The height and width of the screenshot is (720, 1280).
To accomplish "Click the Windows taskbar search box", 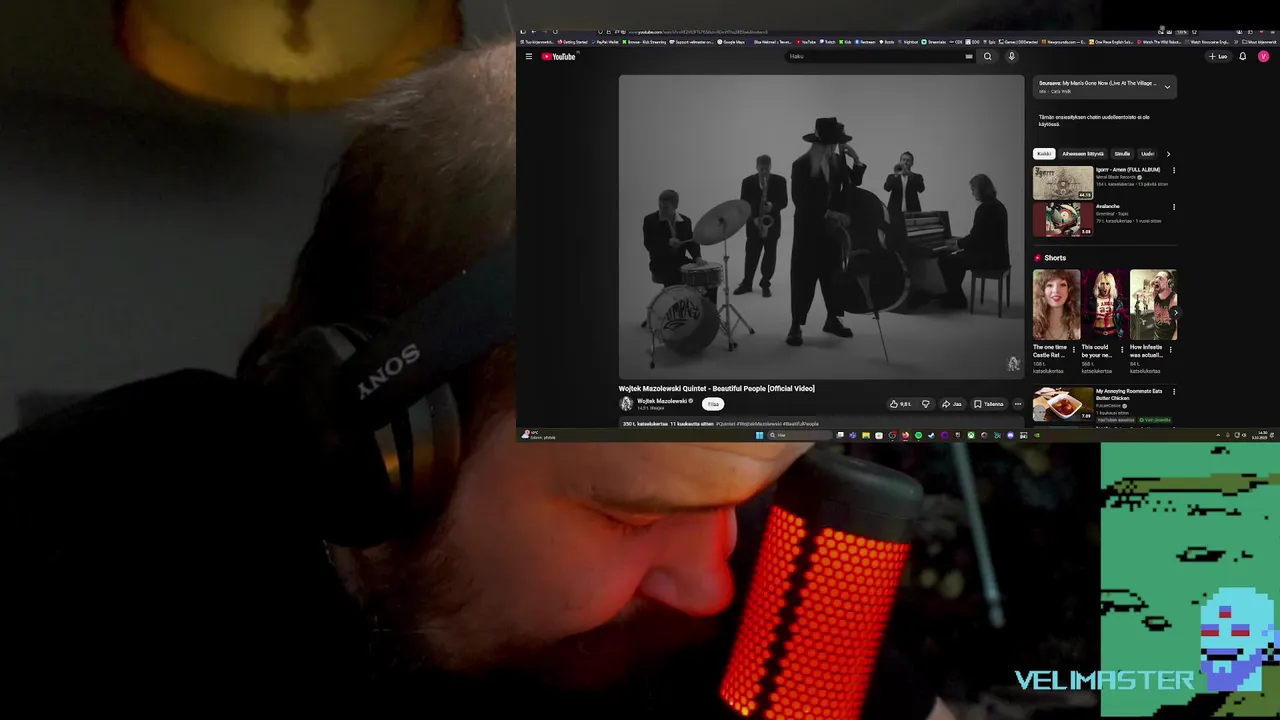I will (799, 435).
